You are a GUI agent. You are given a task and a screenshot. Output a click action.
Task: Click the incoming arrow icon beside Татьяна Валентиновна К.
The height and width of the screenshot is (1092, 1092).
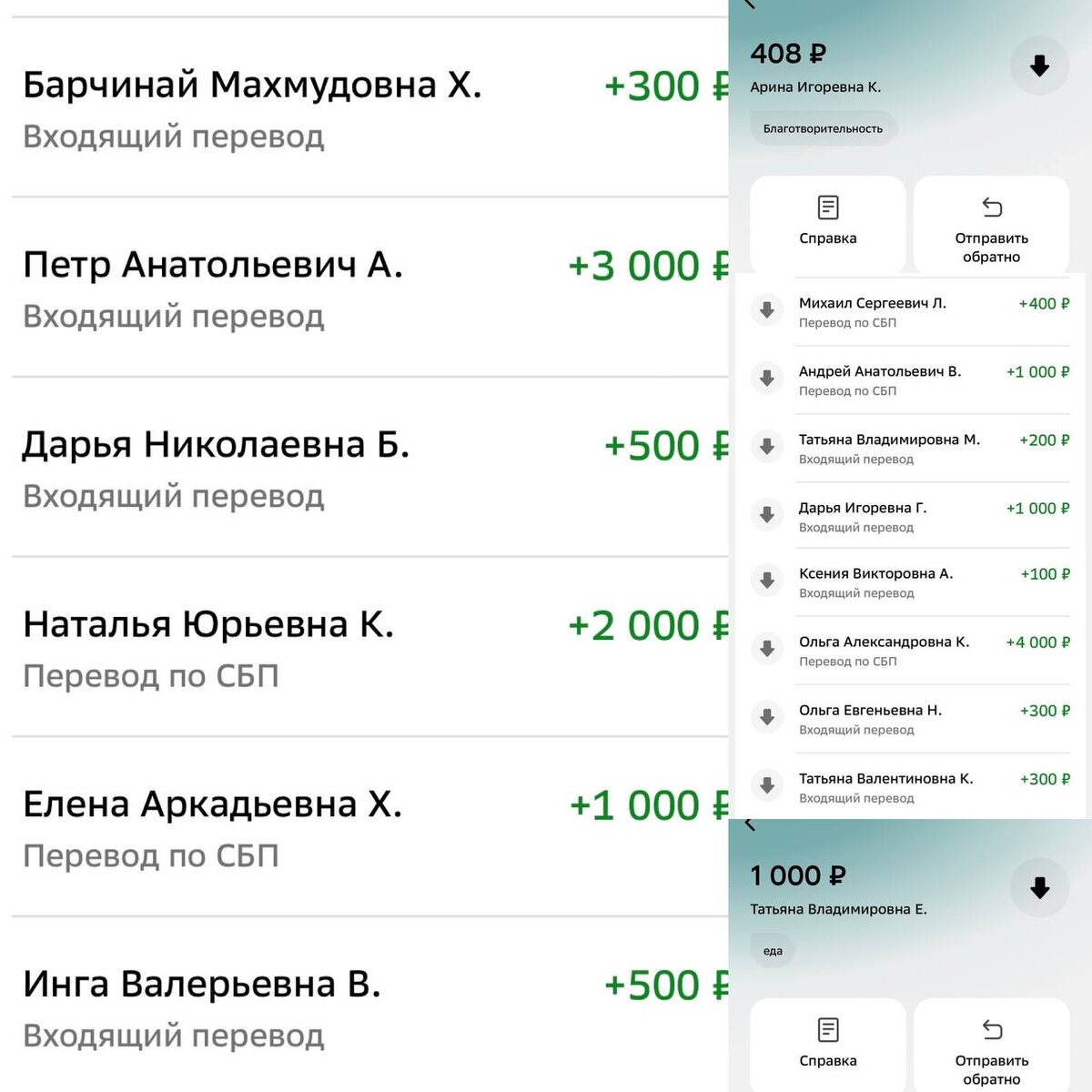767,784
